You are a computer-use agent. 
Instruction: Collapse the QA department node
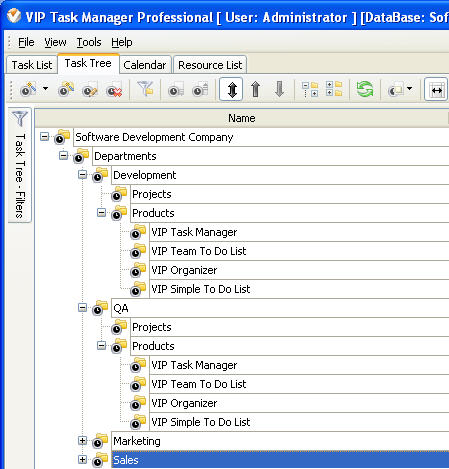tap(82, 308)
